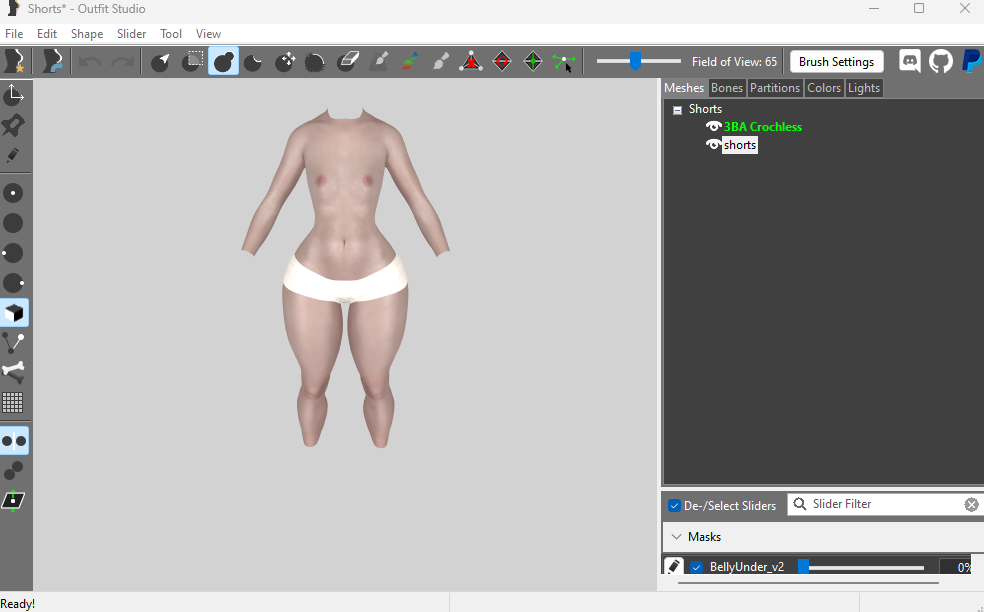984x612 pixels.
Task: Collapse the Masks category
Action: click(x=676, y=537)
